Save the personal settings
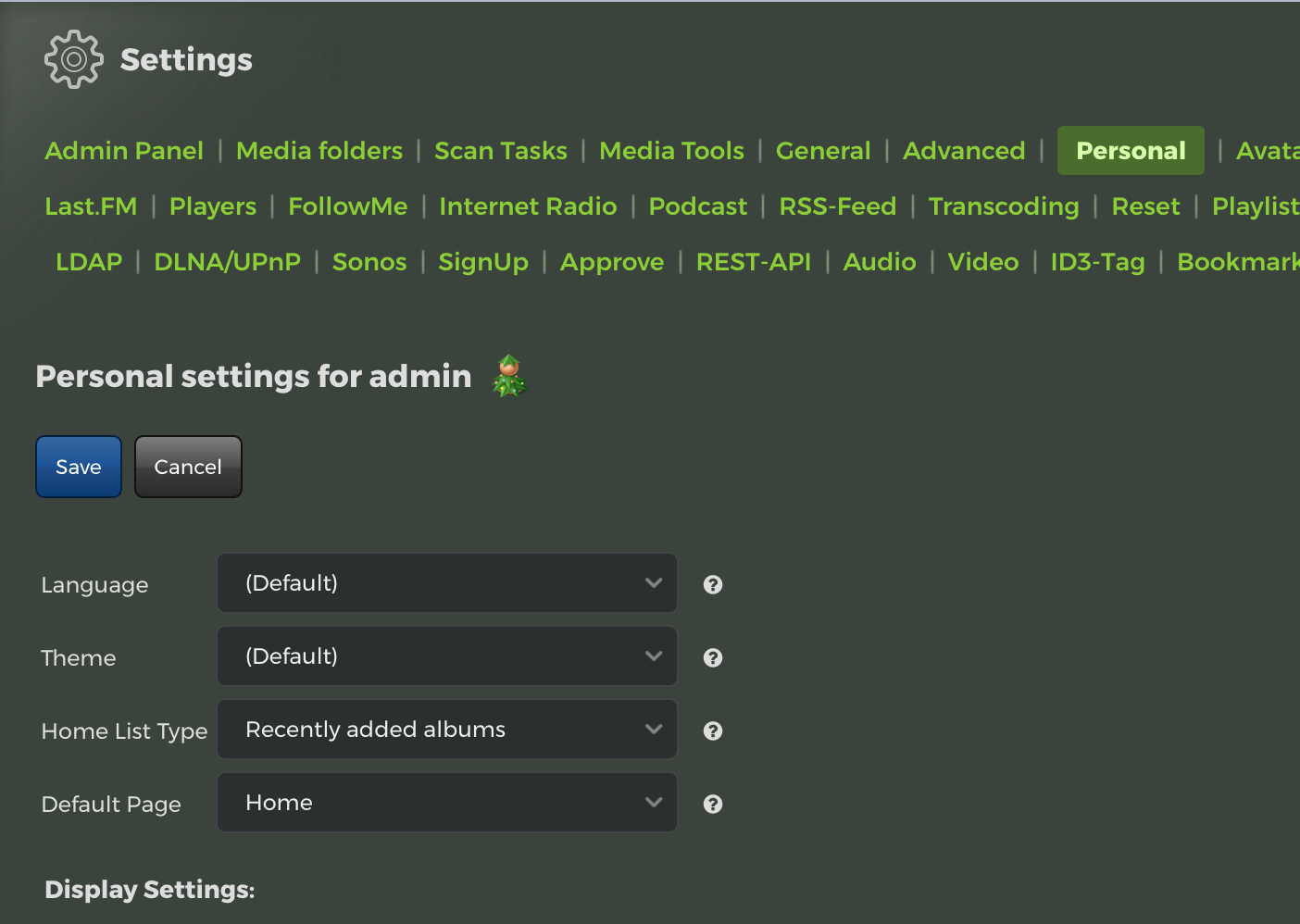This screenshot has height=924, width=1300. (x=79, y=467)
